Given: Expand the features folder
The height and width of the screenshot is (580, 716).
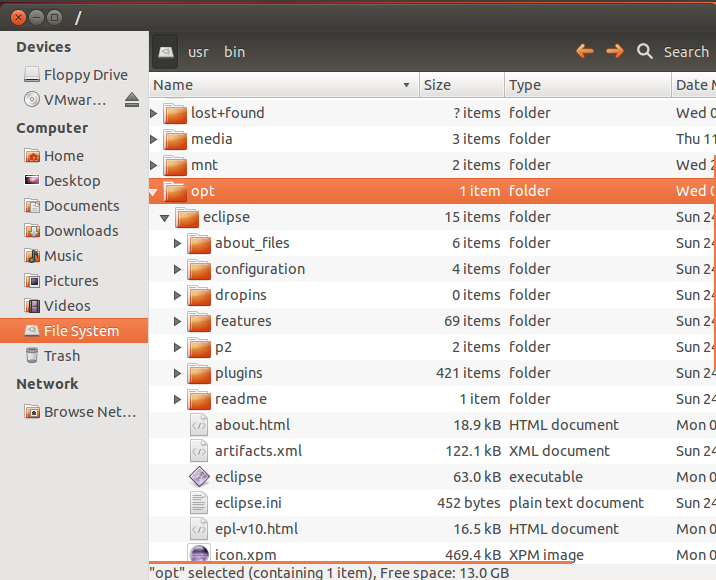Looking at the screenshot, I should coord(177,321).
